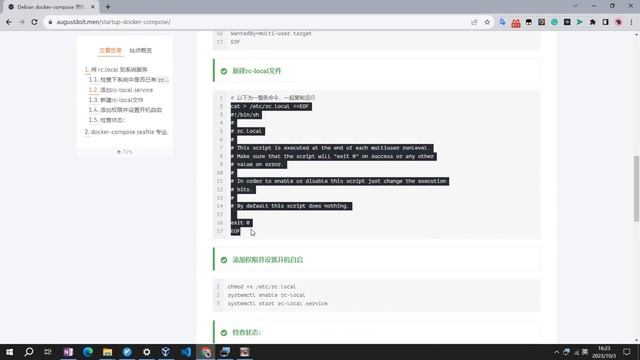
Task: Open the taskbar clock and date
Action: coord(604,352)
